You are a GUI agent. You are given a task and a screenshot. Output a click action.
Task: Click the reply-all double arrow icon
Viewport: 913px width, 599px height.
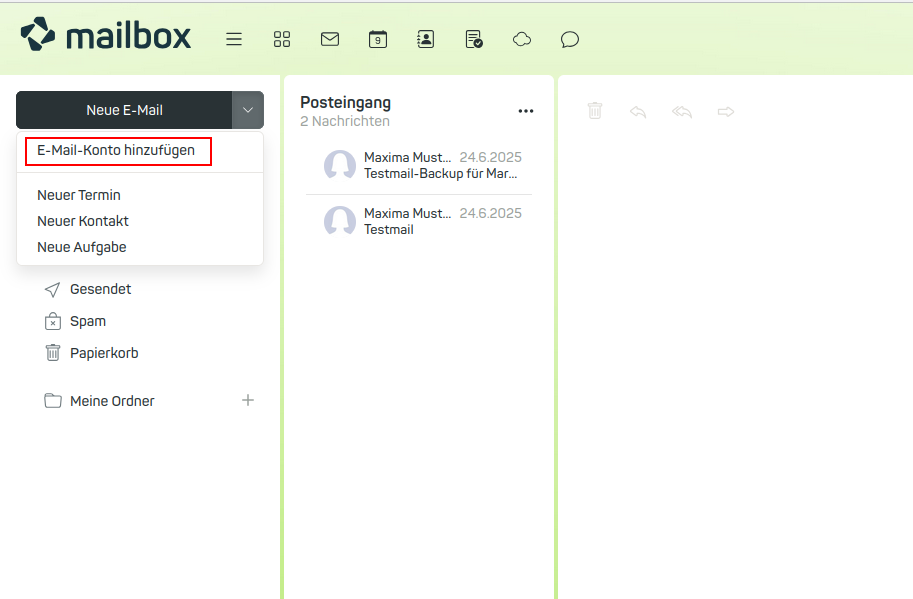[x=682, y=111]
